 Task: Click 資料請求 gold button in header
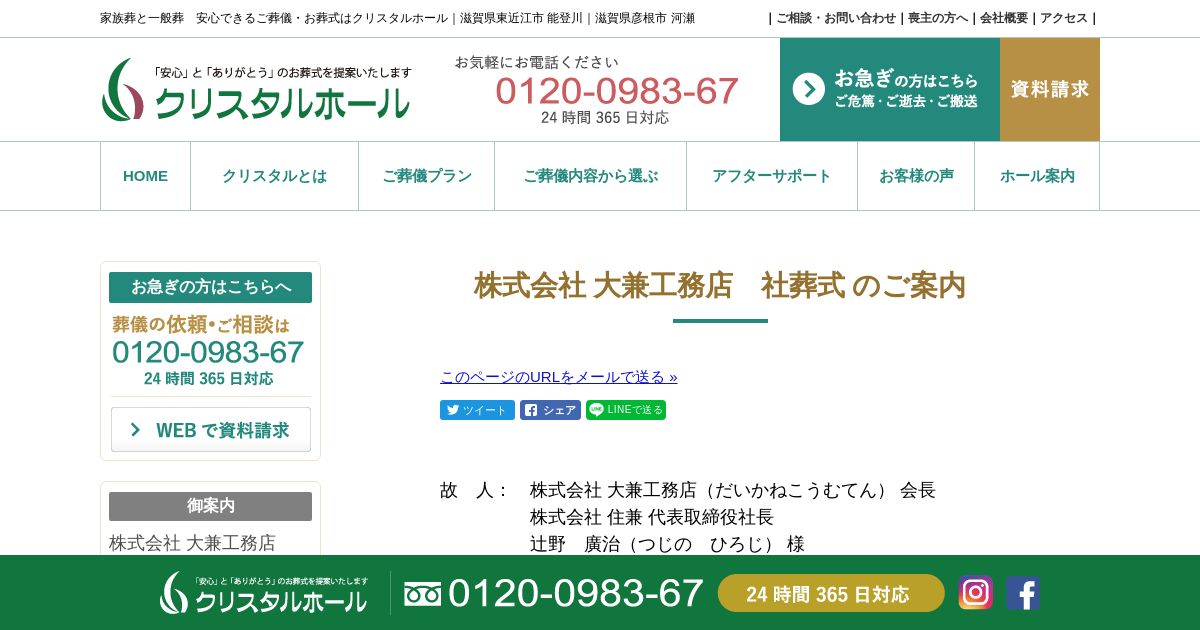[x=1050, y=89]
